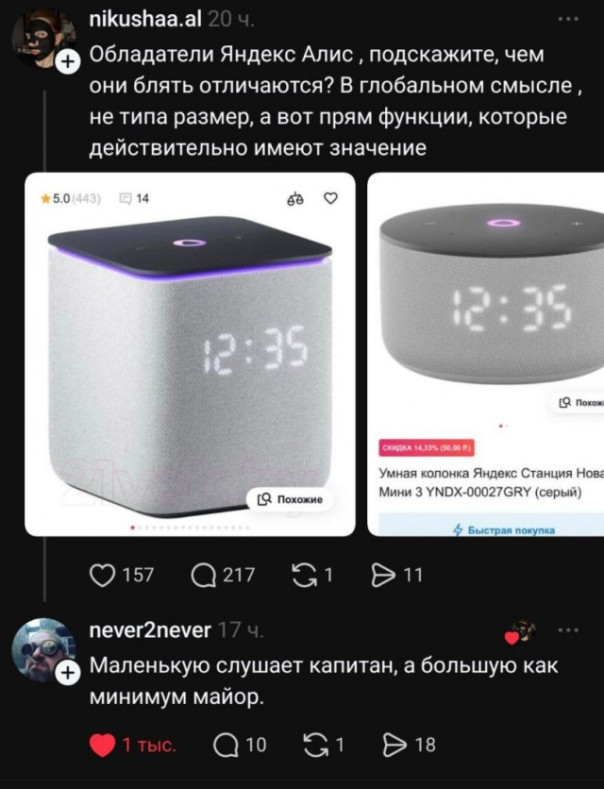Unlike never2never's reply red heart
The width and height of the screenshot is (604, 789).
point(102,745)
